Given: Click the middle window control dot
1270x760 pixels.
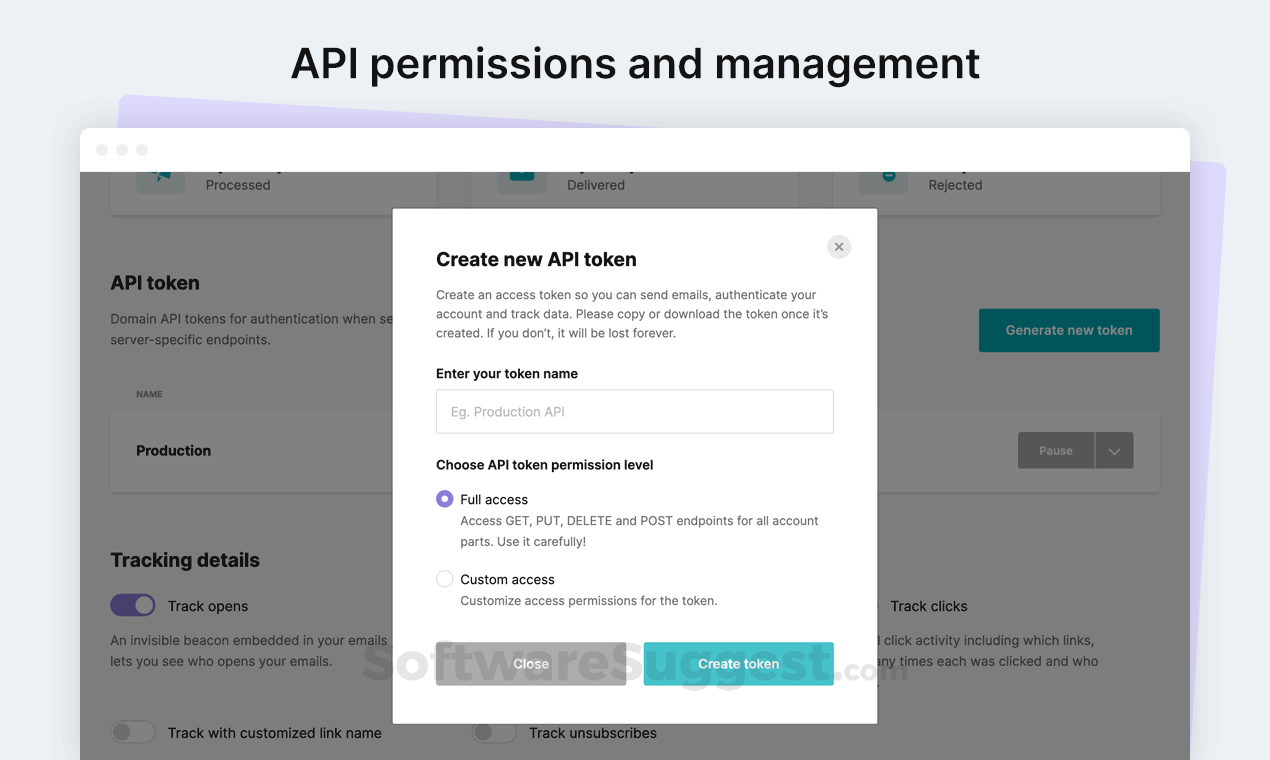Looking at the screenshot, I should [122, 150].
